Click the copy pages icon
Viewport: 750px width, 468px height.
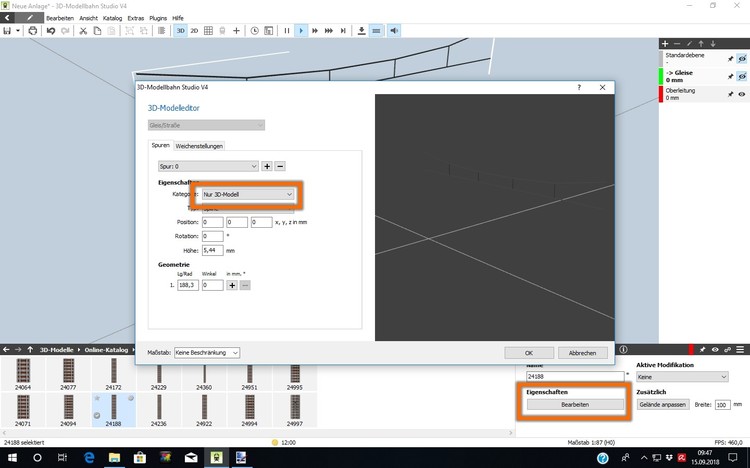(97, 31)
